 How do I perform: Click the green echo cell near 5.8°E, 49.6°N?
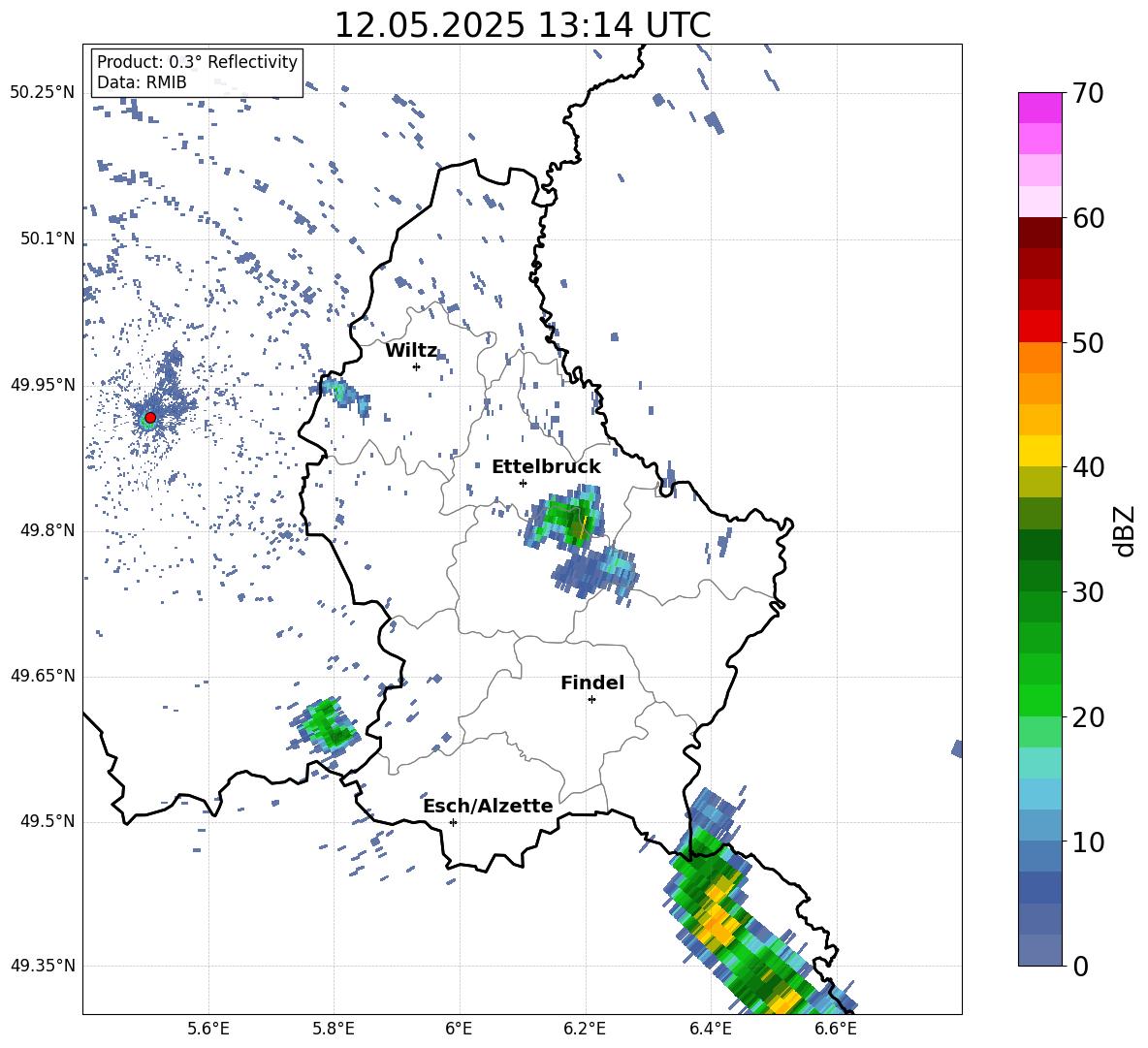click(325, 725)
